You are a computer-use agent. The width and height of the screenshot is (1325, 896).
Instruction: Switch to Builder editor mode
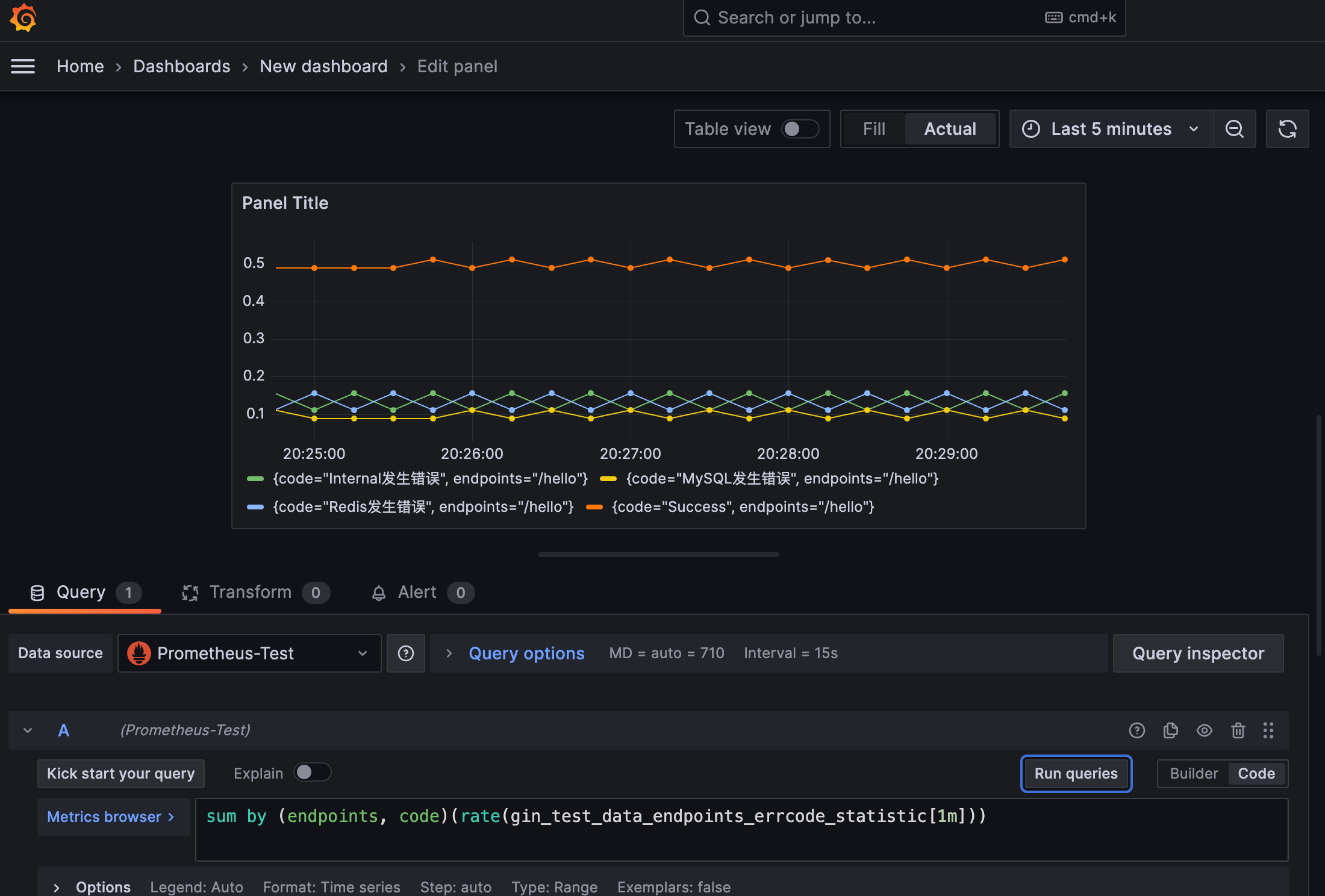tap(1194, 774)
